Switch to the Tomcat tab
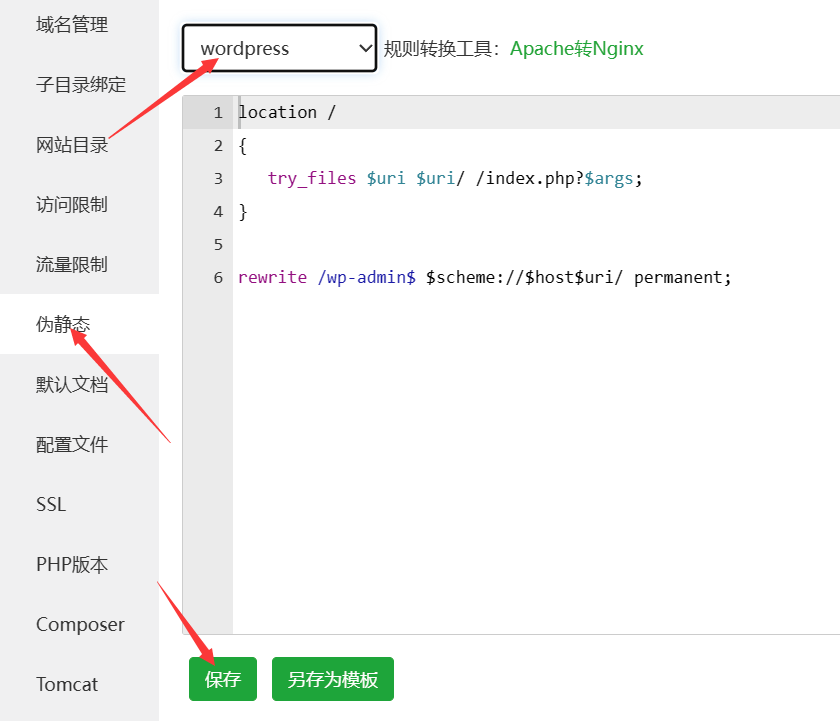This screenshot has width=840, height=721. (x=67, y=685)
